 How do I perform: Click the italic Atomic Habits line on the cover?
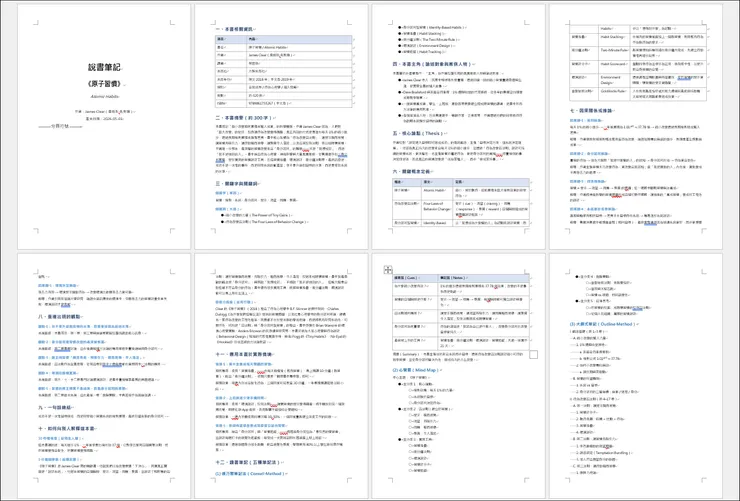(x=104, y=96)
